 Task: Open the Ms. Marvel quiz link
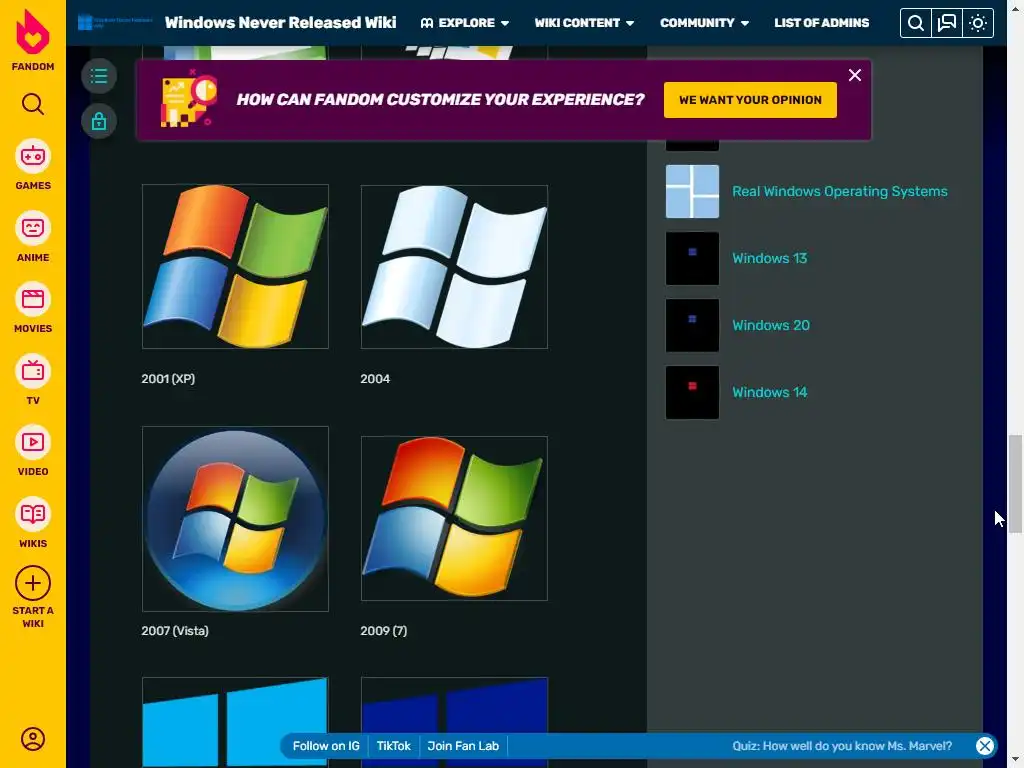coord(842,746)
